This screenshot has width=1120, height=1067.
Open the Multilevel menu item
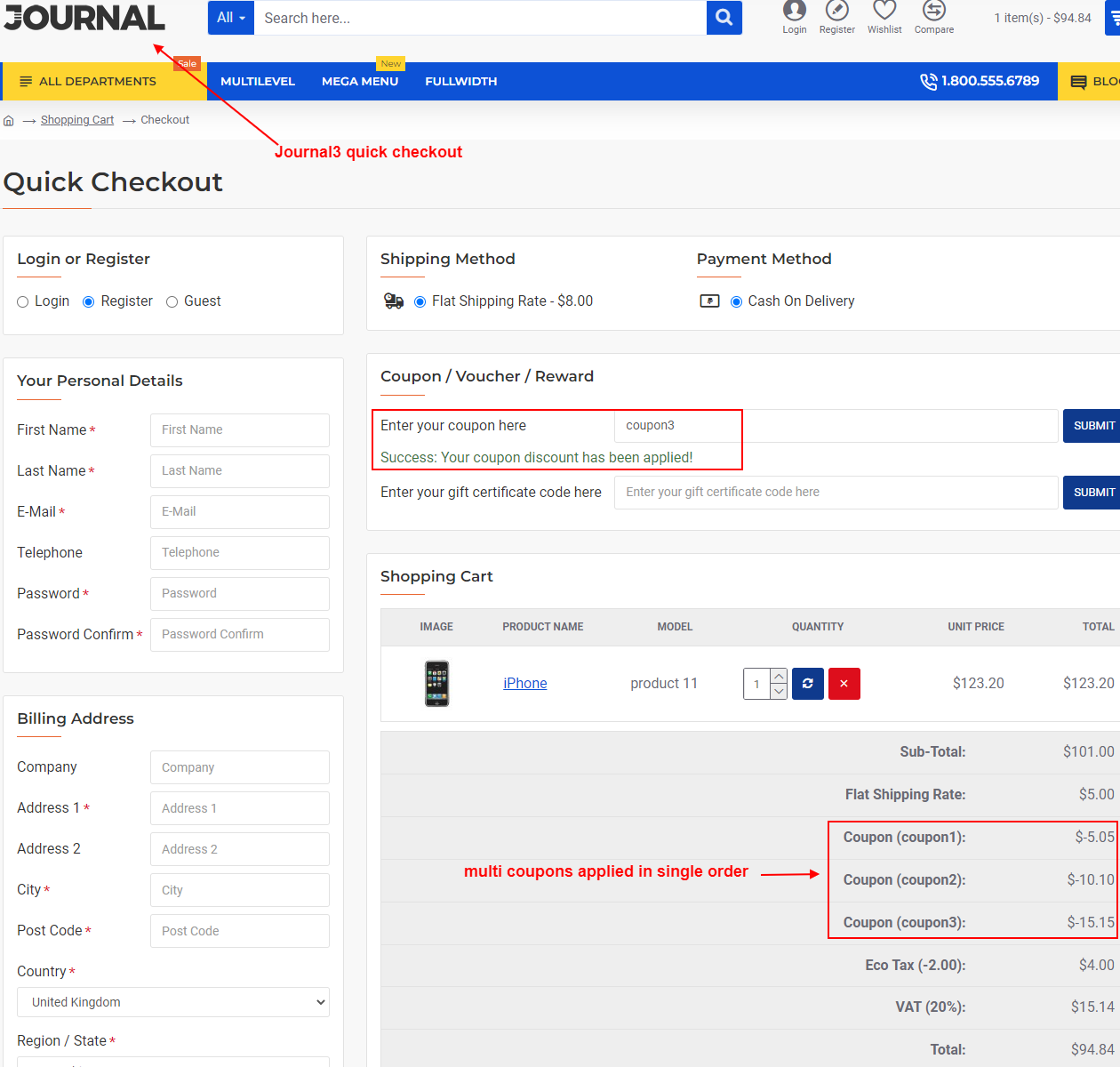coord(258,82)
